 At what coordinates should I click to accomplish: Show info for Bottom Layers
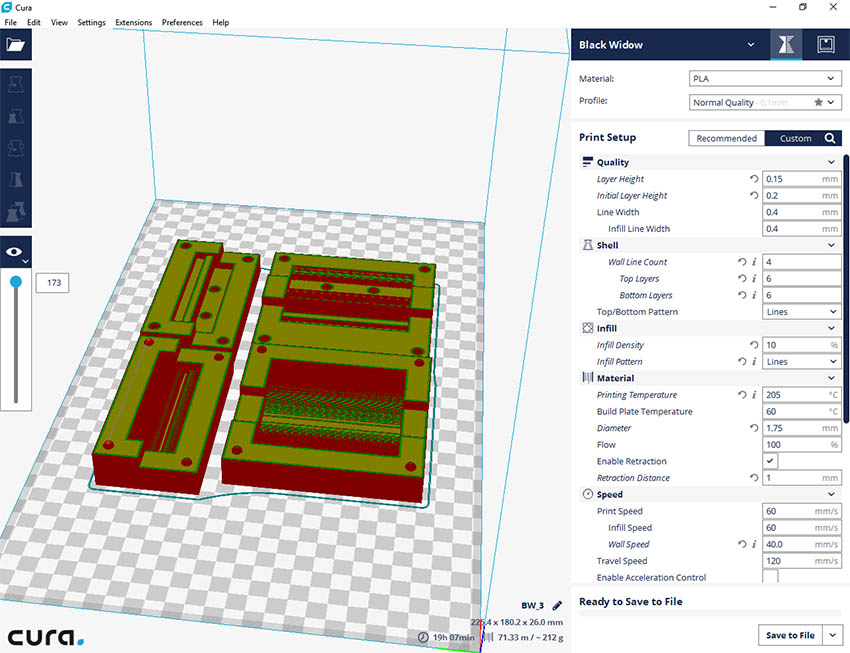tap(754, 295)
